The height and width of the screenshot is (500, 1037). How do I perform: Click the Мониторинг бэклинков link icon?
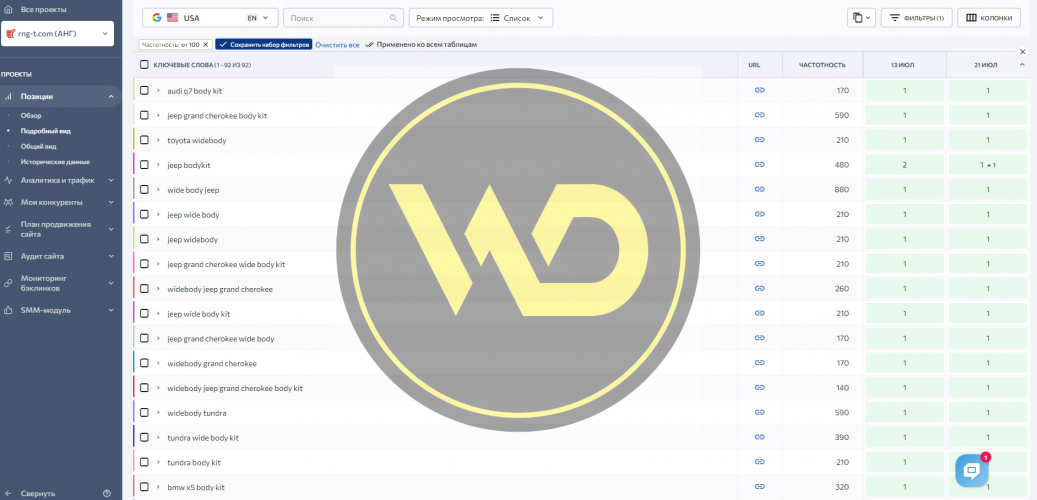click(x=8, y=283)
